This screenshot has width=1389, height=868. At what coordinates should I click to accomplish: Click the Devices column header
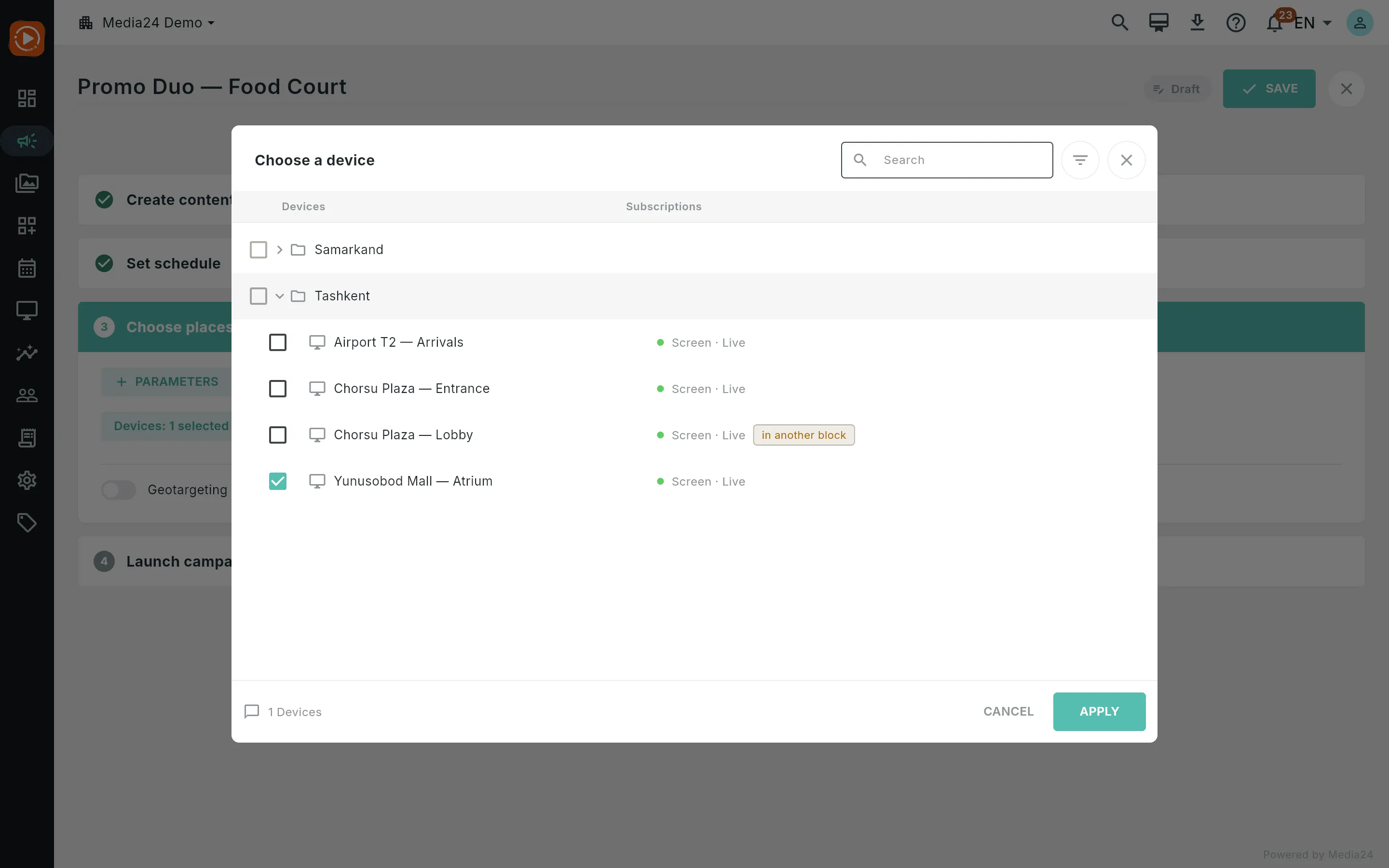[x=303, y=207]
